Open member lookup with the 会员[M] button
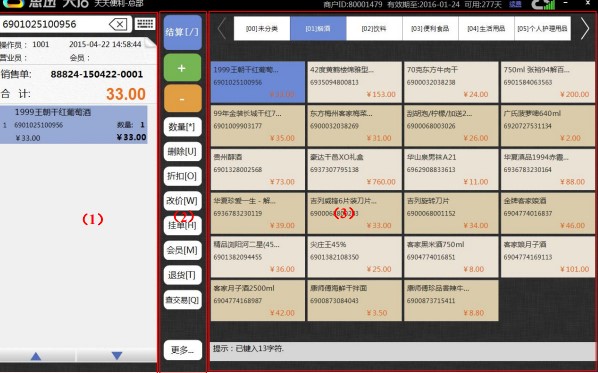This screenshot has width=598, height=373. tap(182, 250)
